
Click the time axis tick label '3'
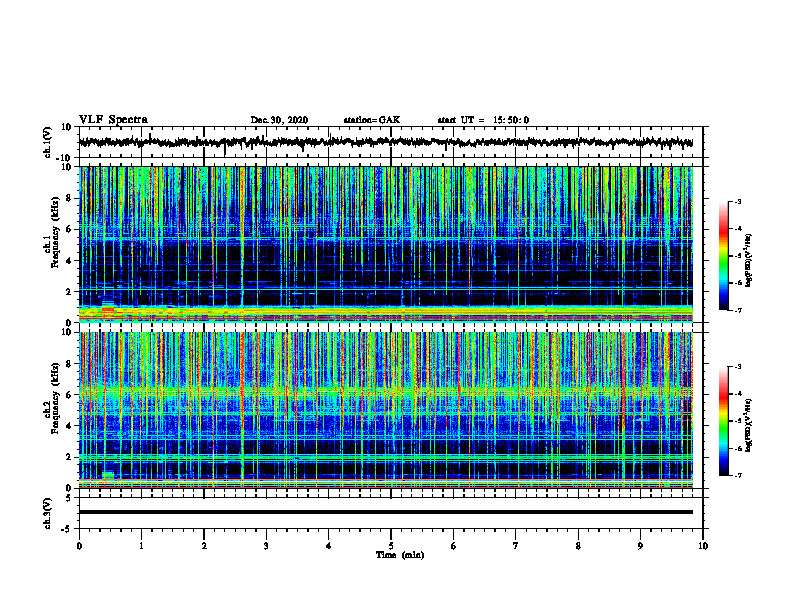click(x=266, y=546)
